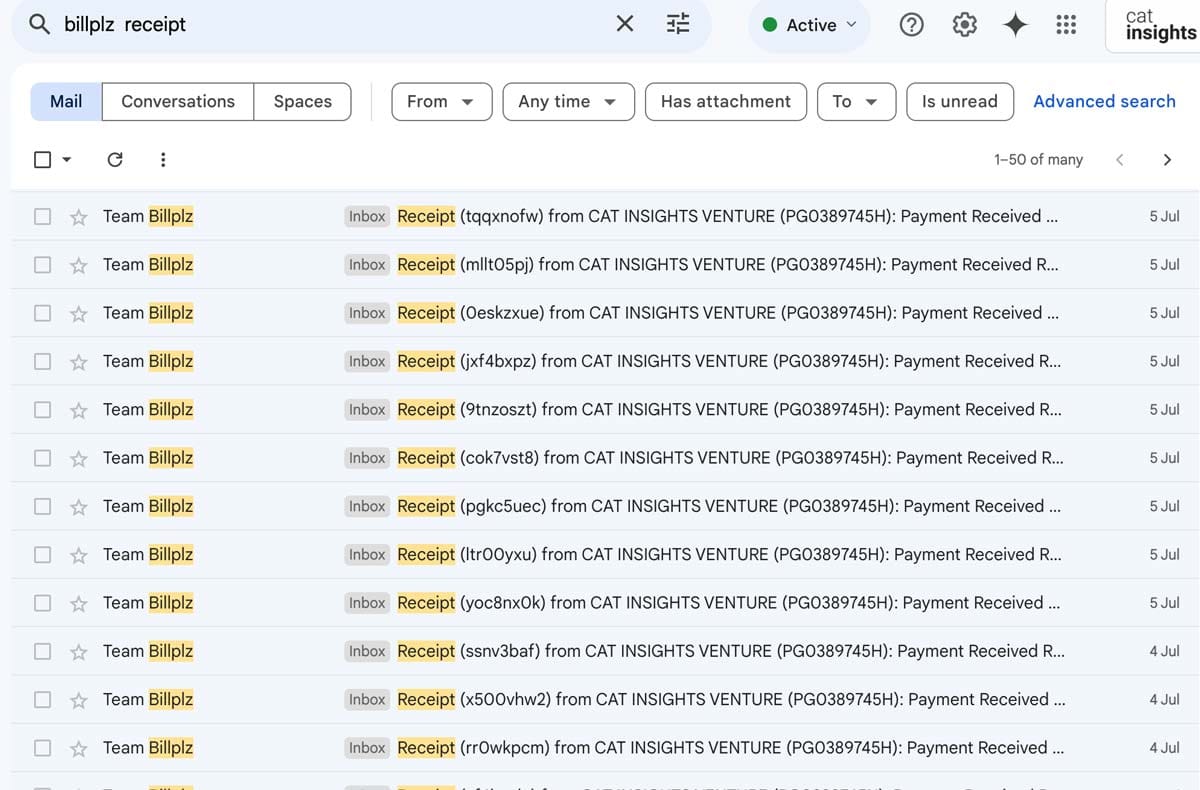
Task: Star the pgkc5uec receipt email
Action: pos(79,506)
